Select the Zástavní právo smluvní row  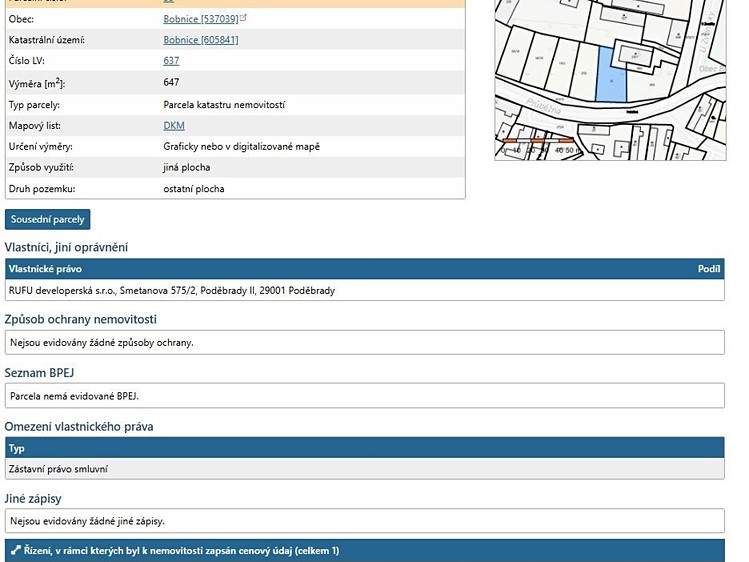364,469
